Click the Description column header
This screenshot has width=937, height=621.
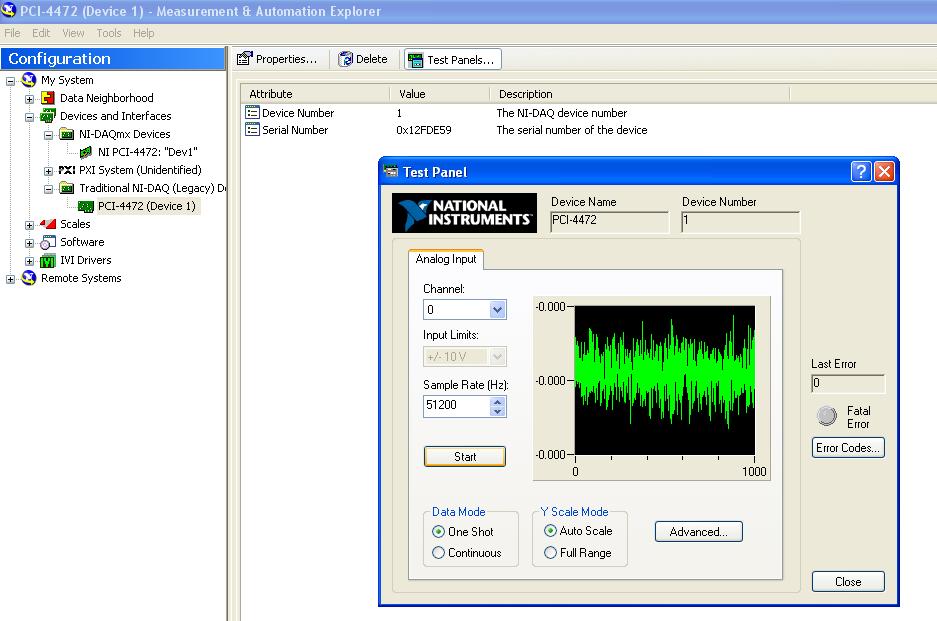[639, 94]
